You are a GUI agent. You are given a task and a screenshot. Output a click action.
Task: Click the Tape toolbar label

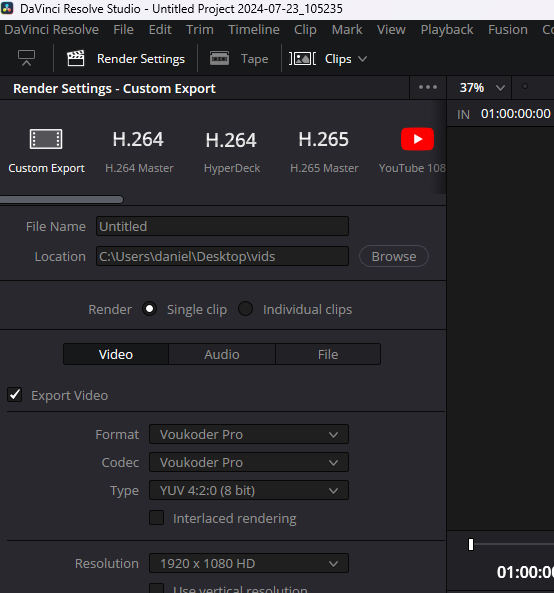pos(254,59)
